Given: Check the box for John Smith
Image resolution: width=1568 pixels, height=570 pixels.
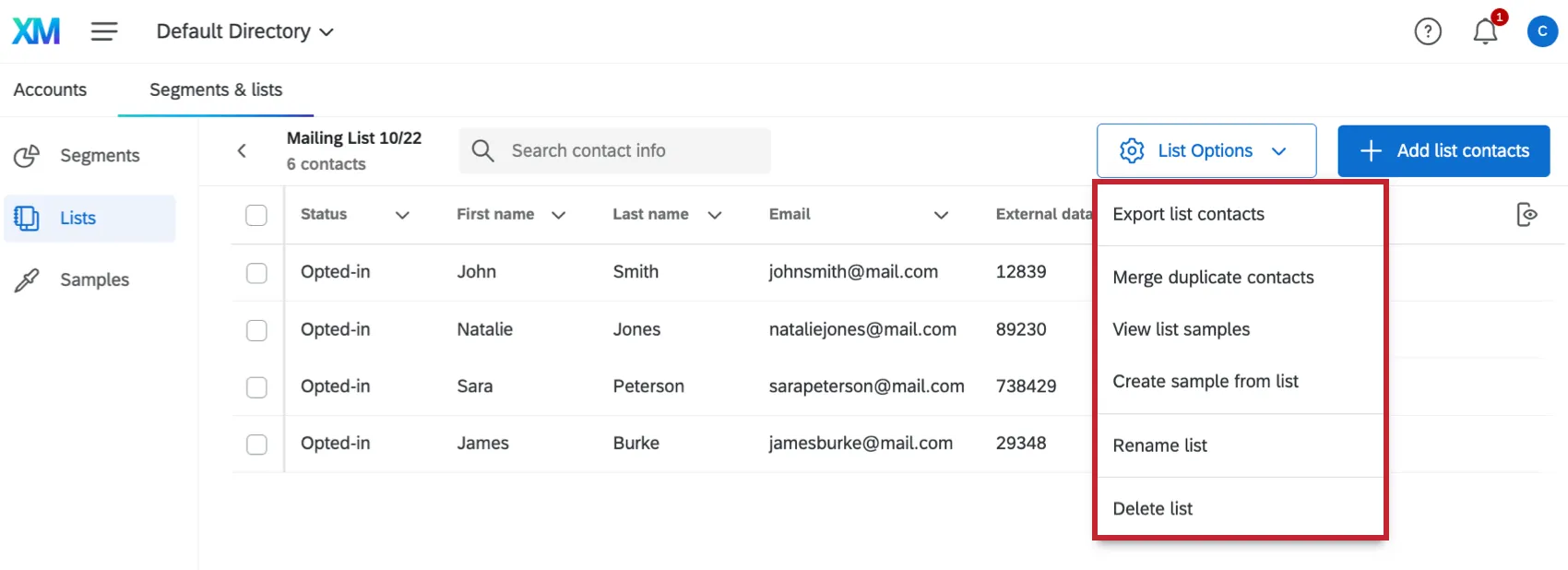Looking at the screenshot, I should pyautogui.click(x=256, y=273).
